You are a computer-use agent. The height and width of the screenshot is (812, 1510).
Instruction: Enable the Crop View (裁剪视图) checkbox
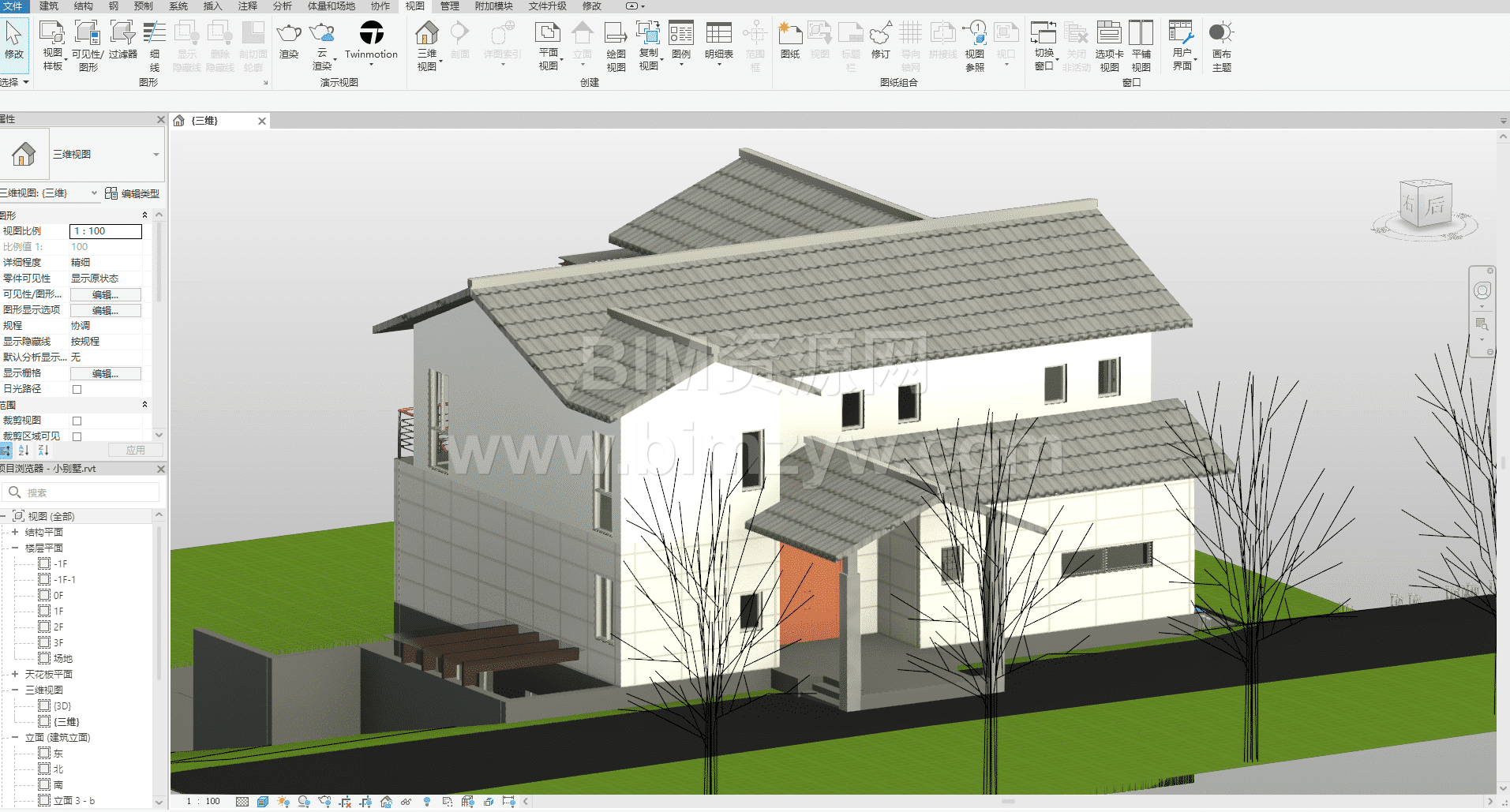tap(77, 421)
